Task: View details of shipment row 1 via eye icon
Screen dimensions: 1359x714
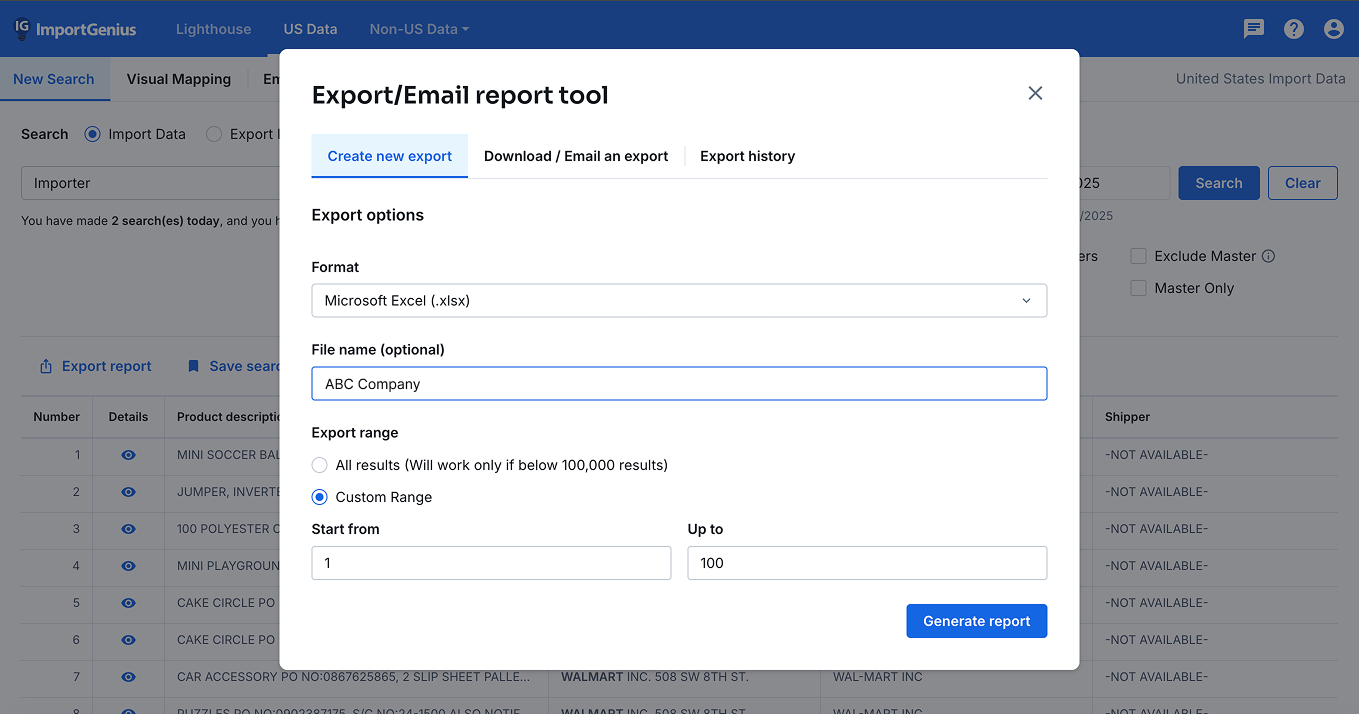Action: pyautogui.click(x=127, y=455)
